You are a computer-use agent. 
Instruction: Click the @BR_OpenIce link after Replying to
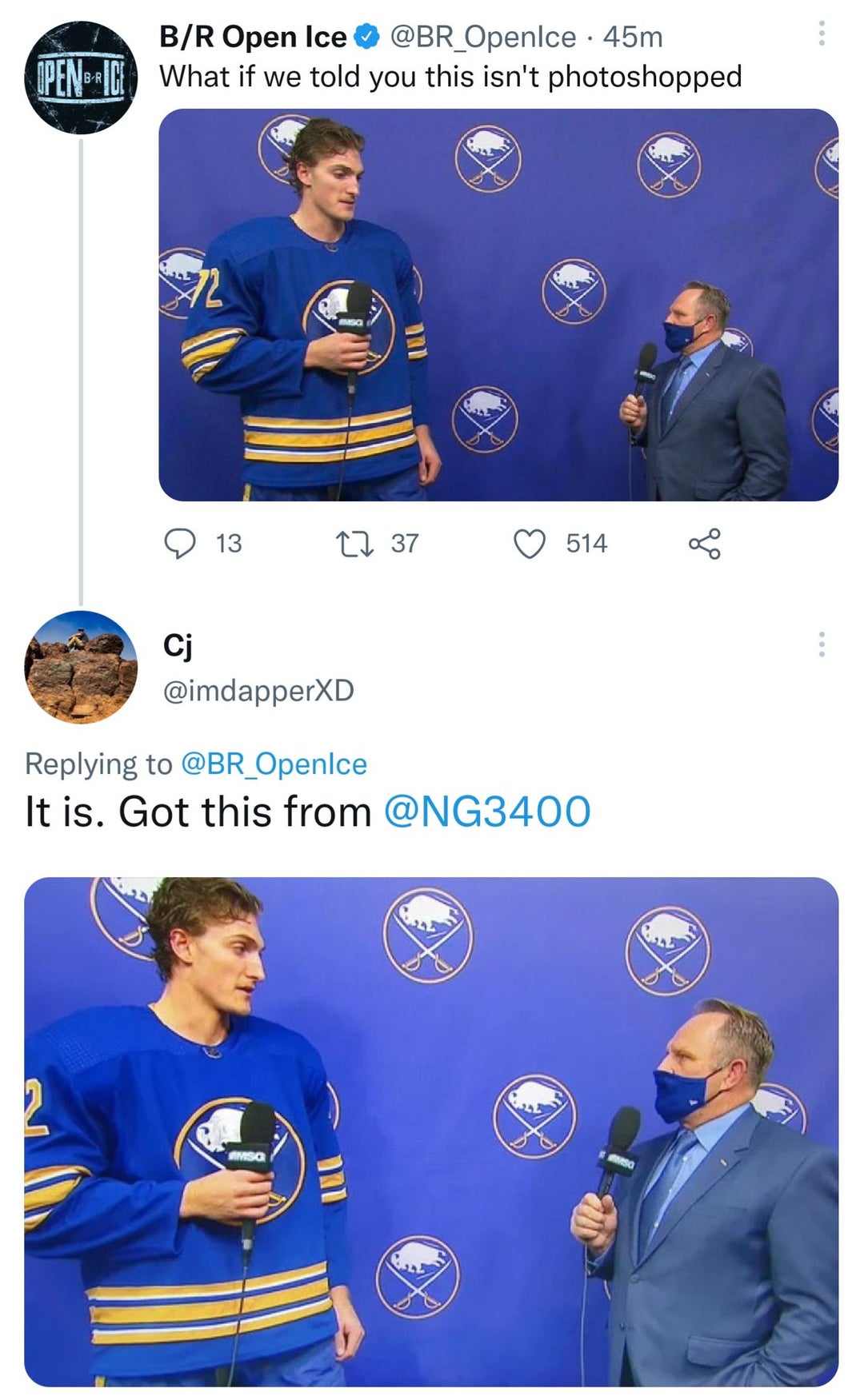274,764
